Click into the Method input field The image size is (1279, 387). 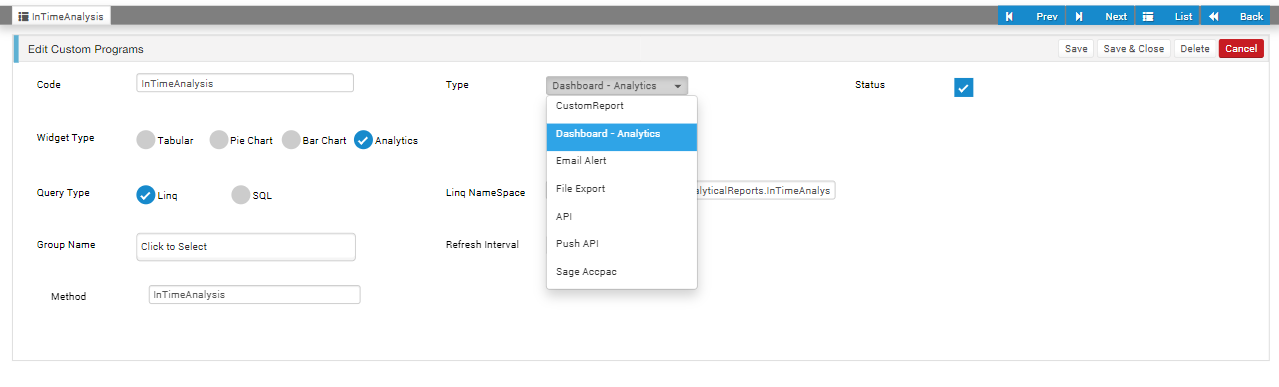tap(254, 295)
